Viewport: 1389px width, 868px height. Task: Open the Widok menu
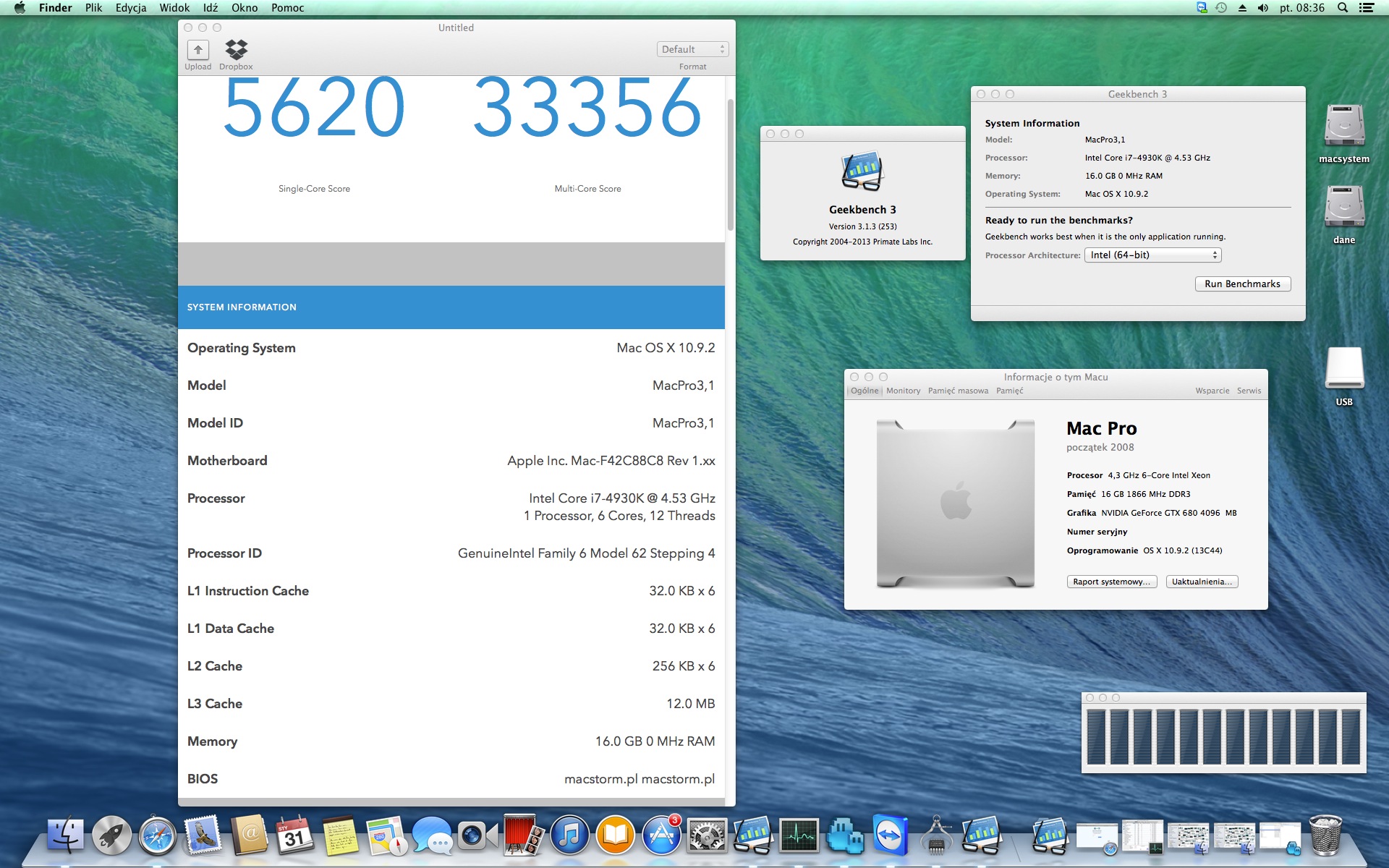click(174, 8)
